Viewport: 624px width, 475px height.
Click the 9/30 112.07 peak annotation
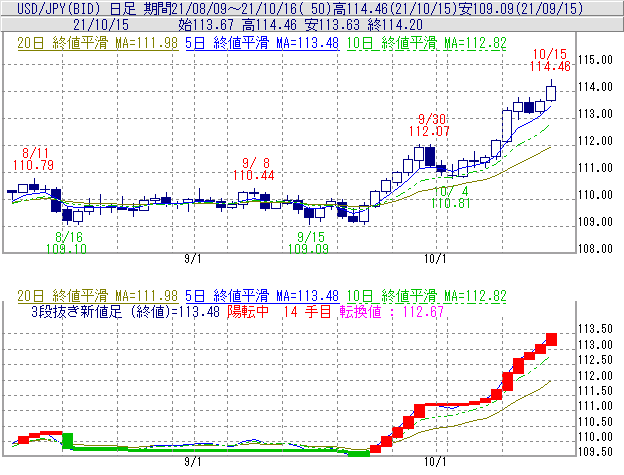430,125
